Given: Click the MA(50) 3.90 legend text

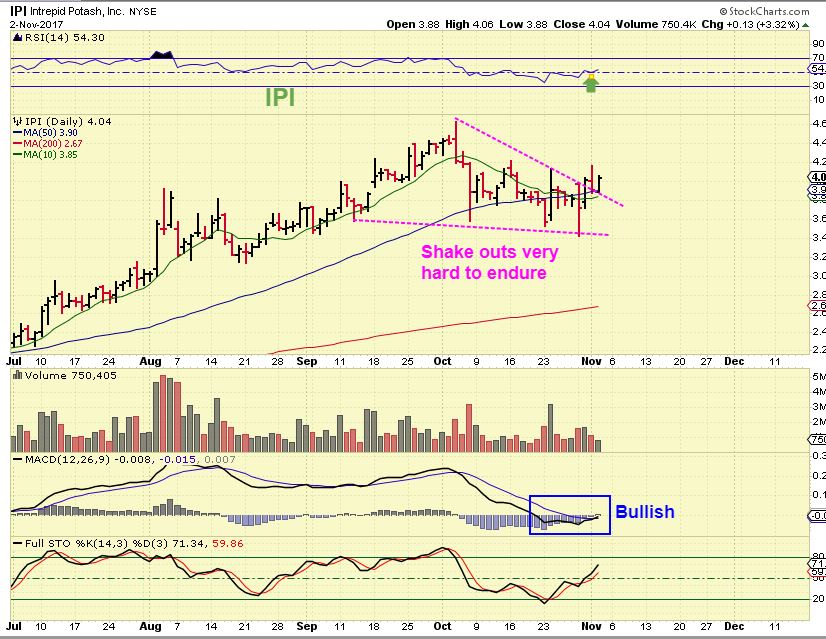Looking at the screenshot, I should click(x=51, y=133).
